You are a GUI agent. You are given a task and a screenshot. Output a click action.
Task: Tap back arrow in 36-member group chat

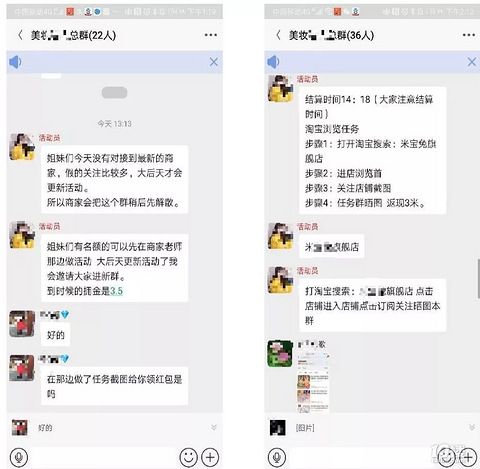pyautogui.click(x=278, y=35)
